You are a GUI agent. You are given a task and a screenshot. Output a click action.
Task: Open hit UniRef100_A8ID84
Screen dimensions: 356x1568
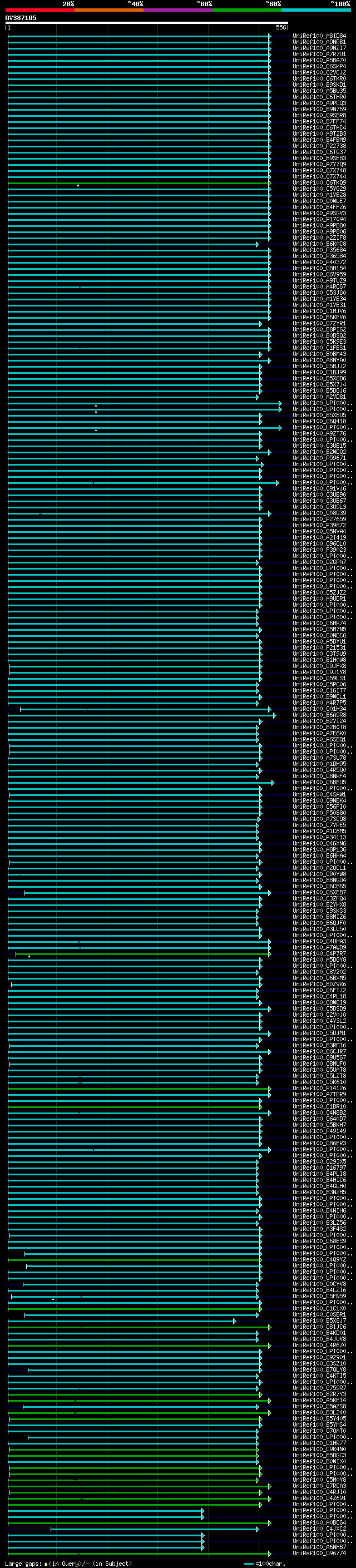[x=319, y=36]
